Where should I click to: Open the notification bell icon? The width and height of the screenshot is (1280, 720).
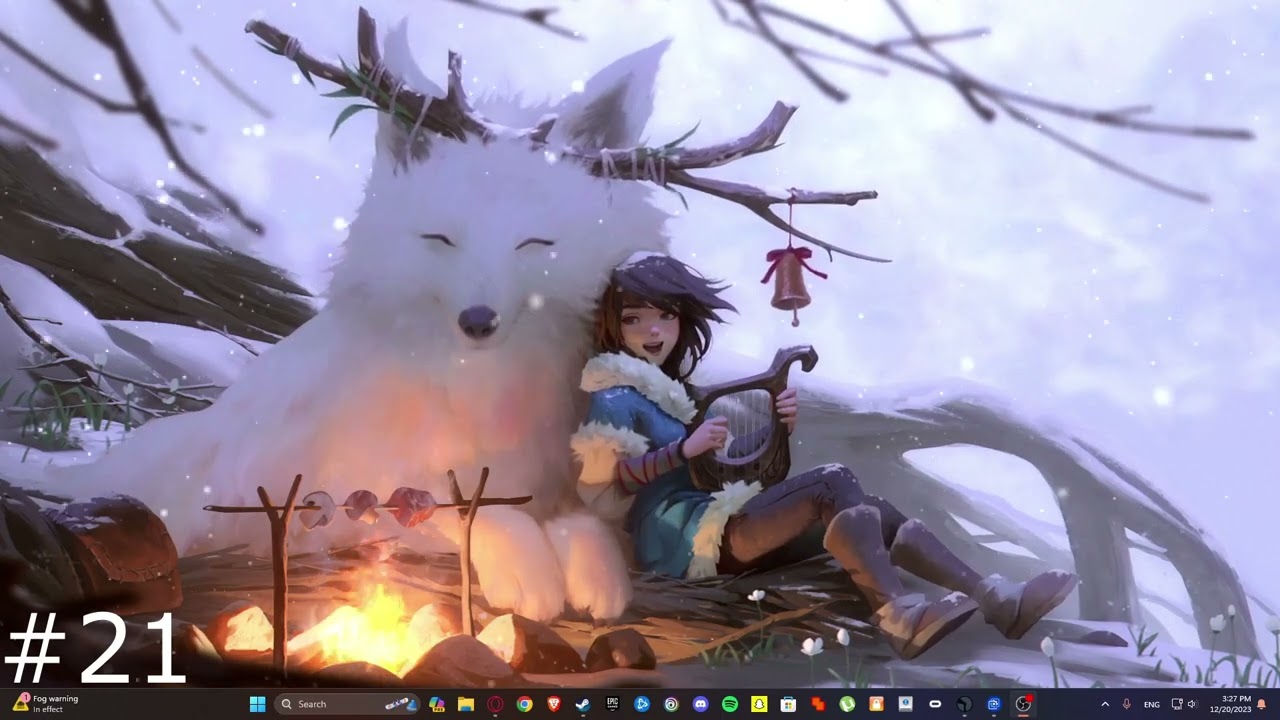[1261, 704]
